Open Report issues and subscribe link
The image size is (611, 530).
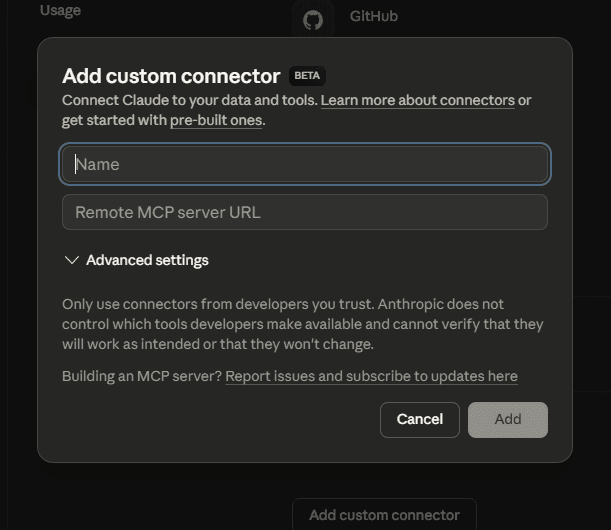click(x=371, y=376)
